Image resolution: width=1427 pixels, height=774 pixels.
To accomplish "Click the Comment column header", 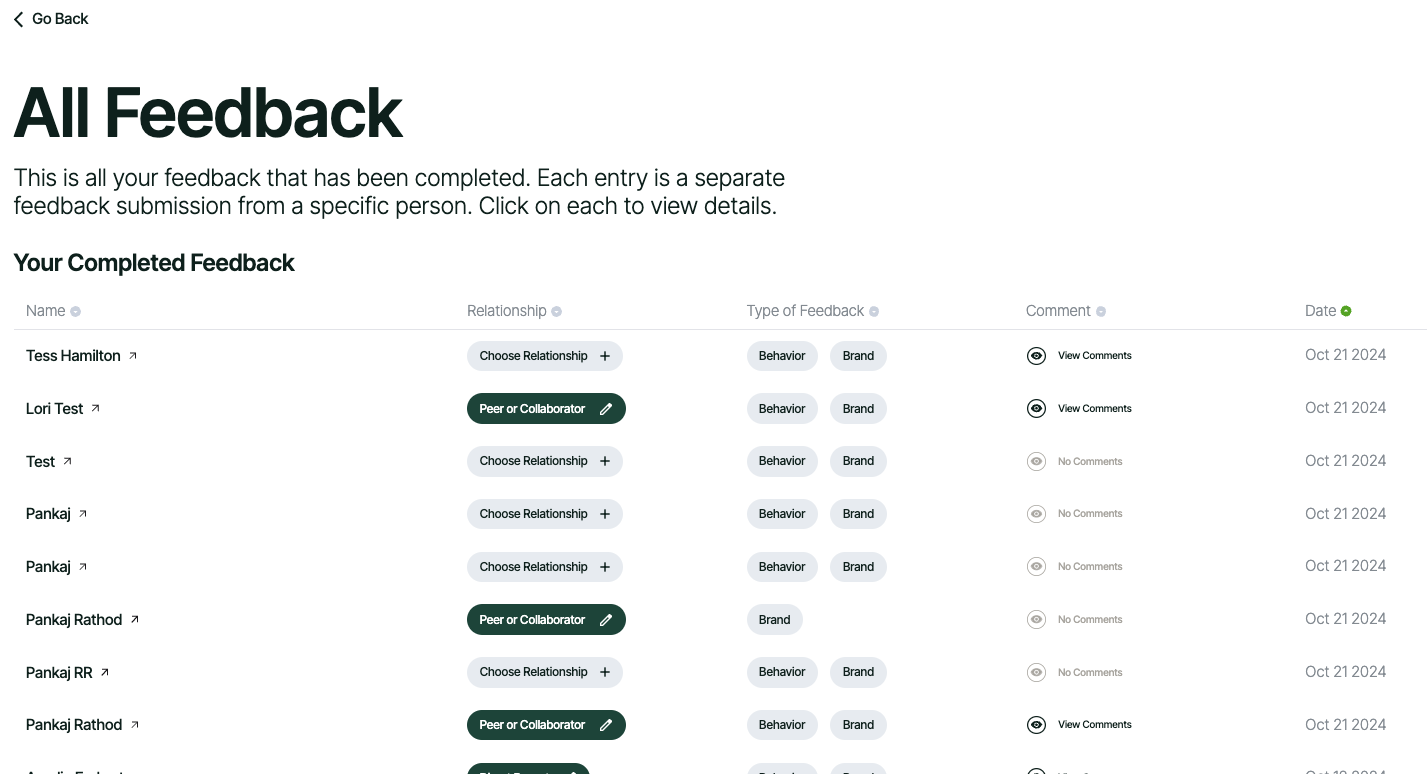I will [x=1058, y=311].
